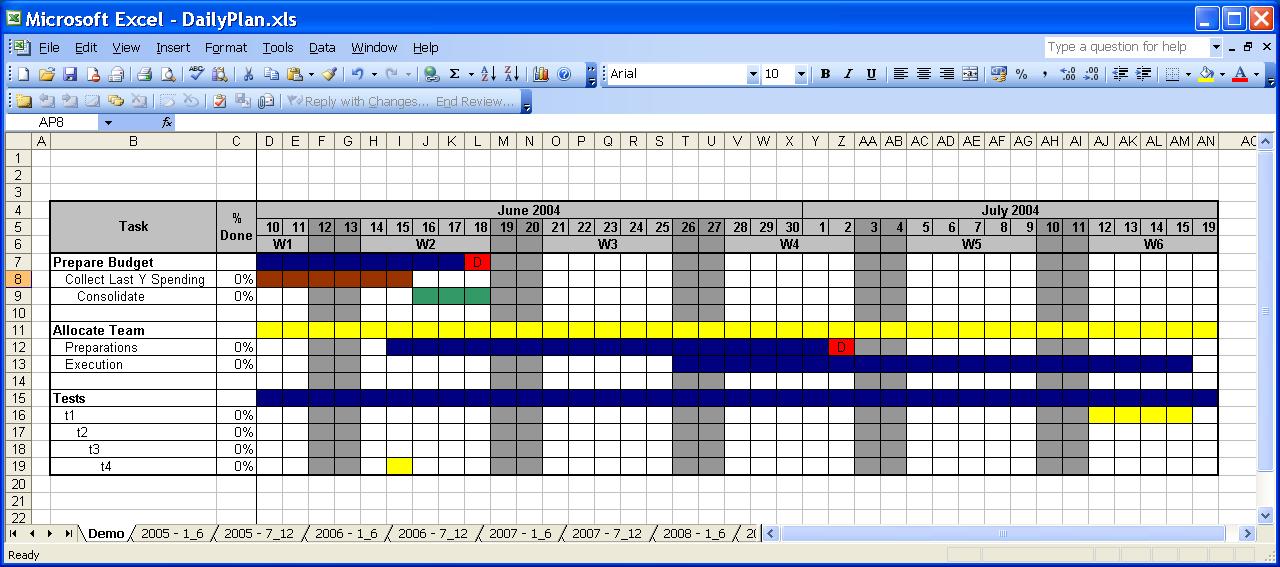Screen dimensions: 1280x567
Task: Switch to the 2006 - 1_6 sheet tab
Action: [x=345, y=534]
